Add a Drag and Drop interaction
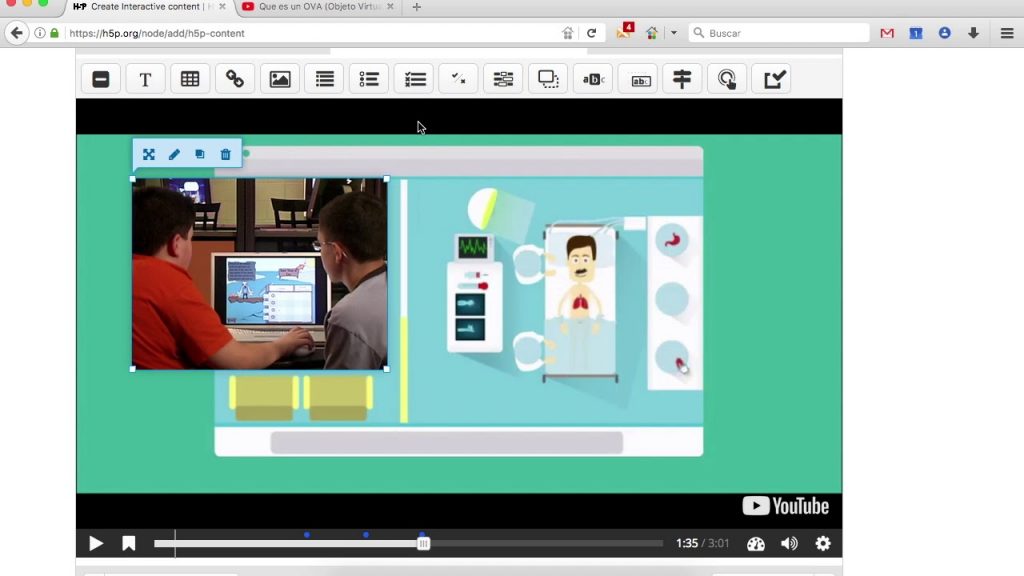 coord(548,80)
